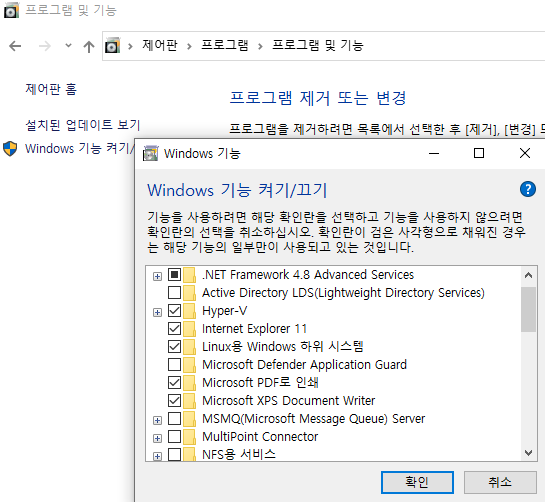
Task: Click the Microsoft XPS Document Writer folder icon
Action: 189,401
